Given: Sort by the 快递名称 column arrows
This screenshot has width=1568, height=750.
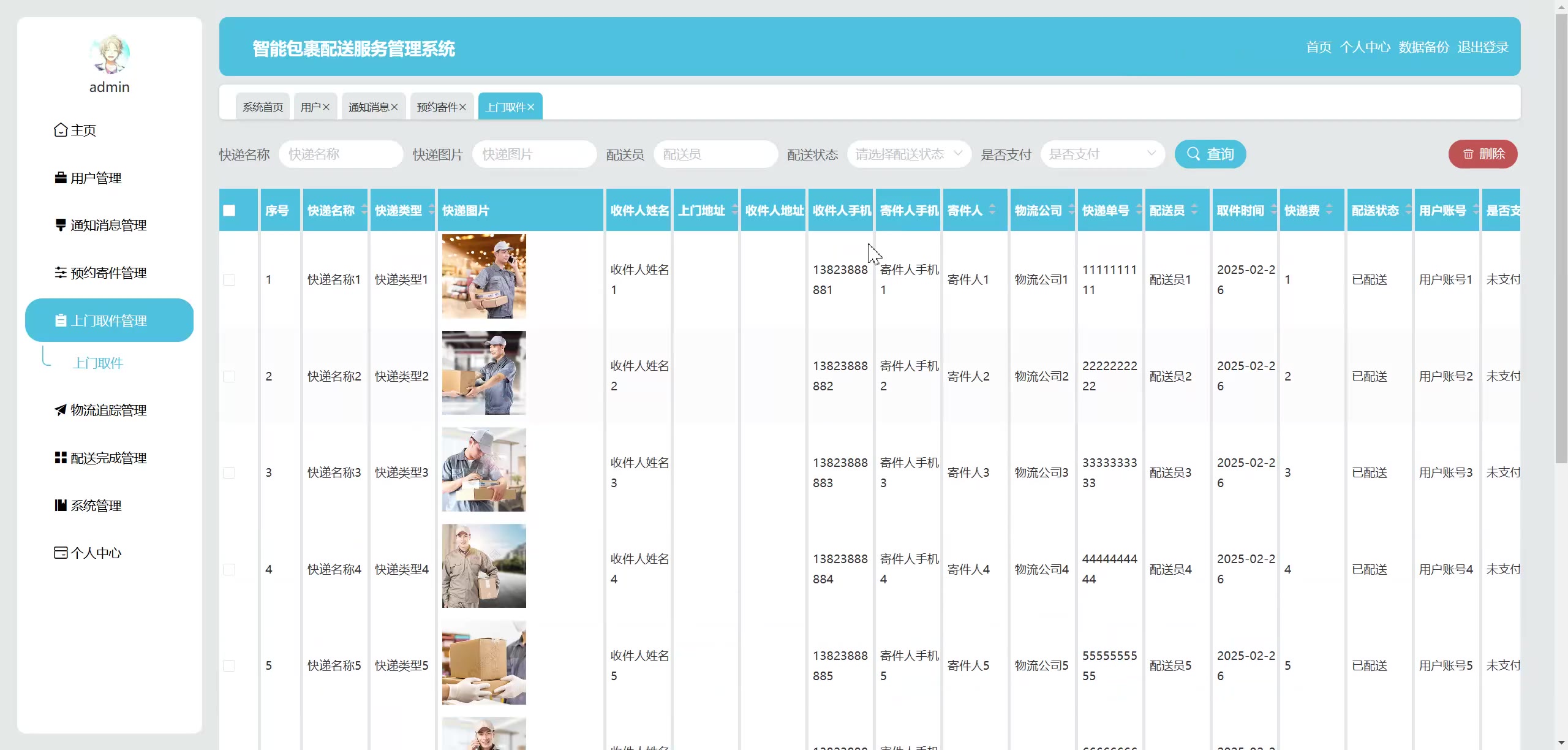Looking at the screenshot, I should click(x=364, y=210).
